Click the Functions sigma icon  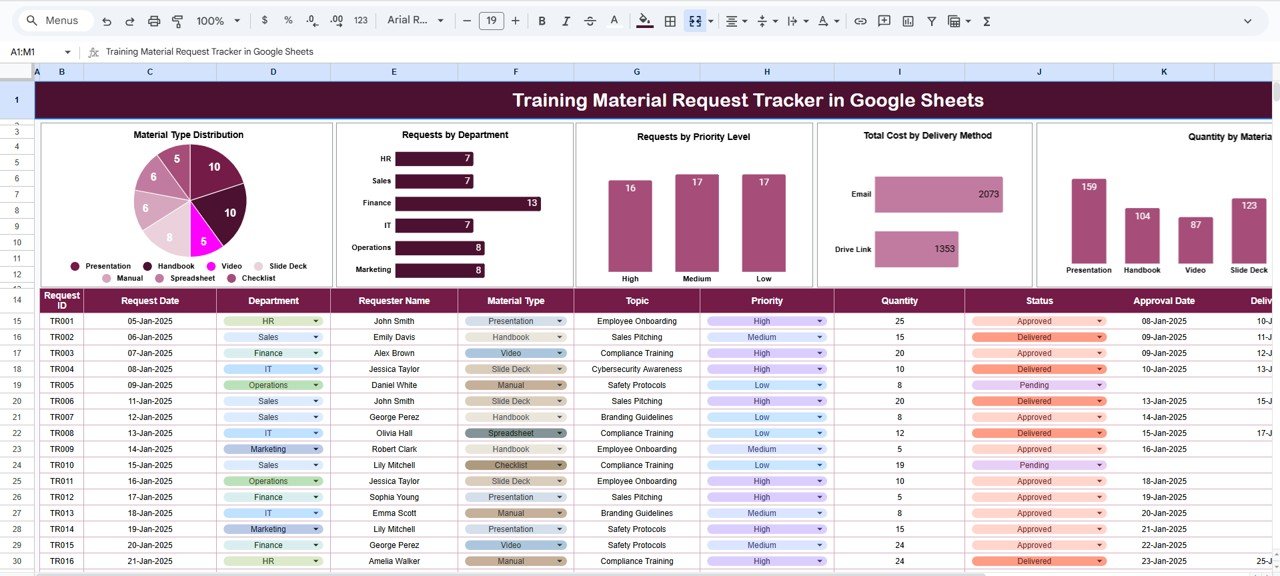pyautogui.click(x=986, y=20)
